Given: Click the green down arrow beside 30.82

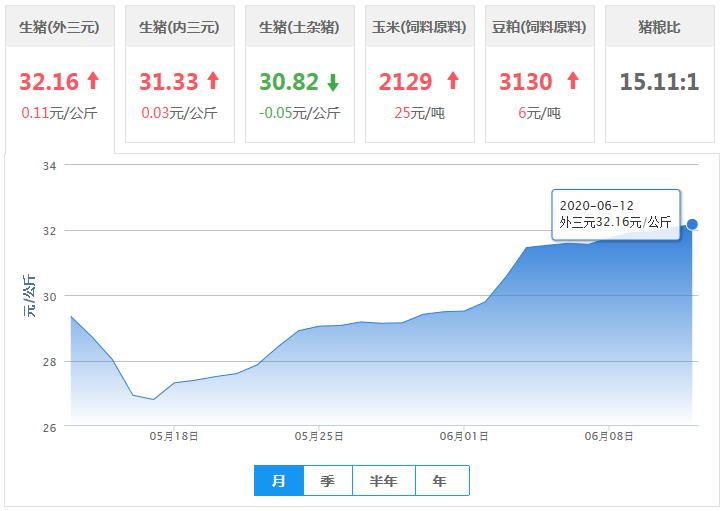Looking at the screenshot, I should pos(333,82).
